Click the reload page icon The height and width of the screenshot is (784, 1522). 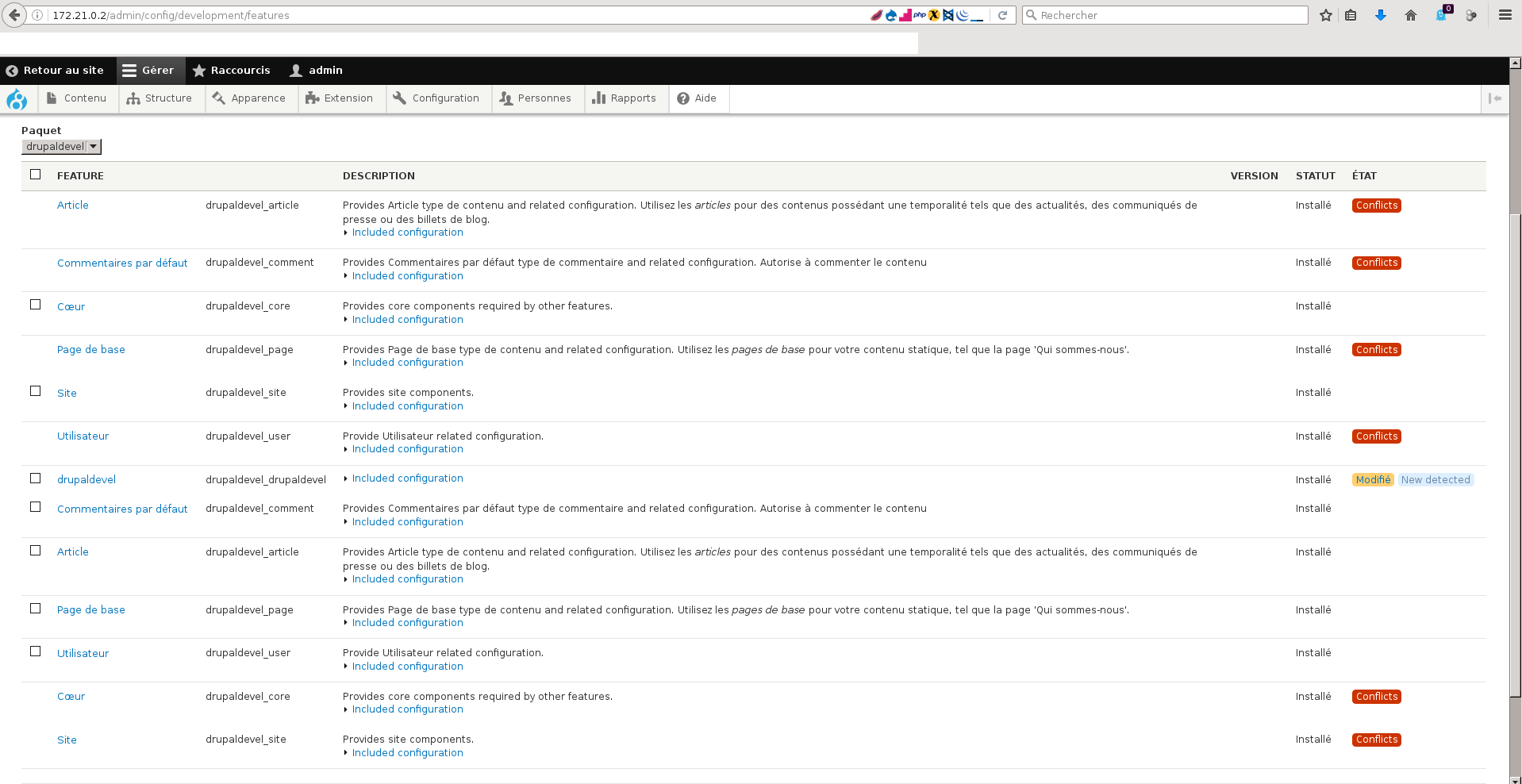click(x=1002, y=15)
